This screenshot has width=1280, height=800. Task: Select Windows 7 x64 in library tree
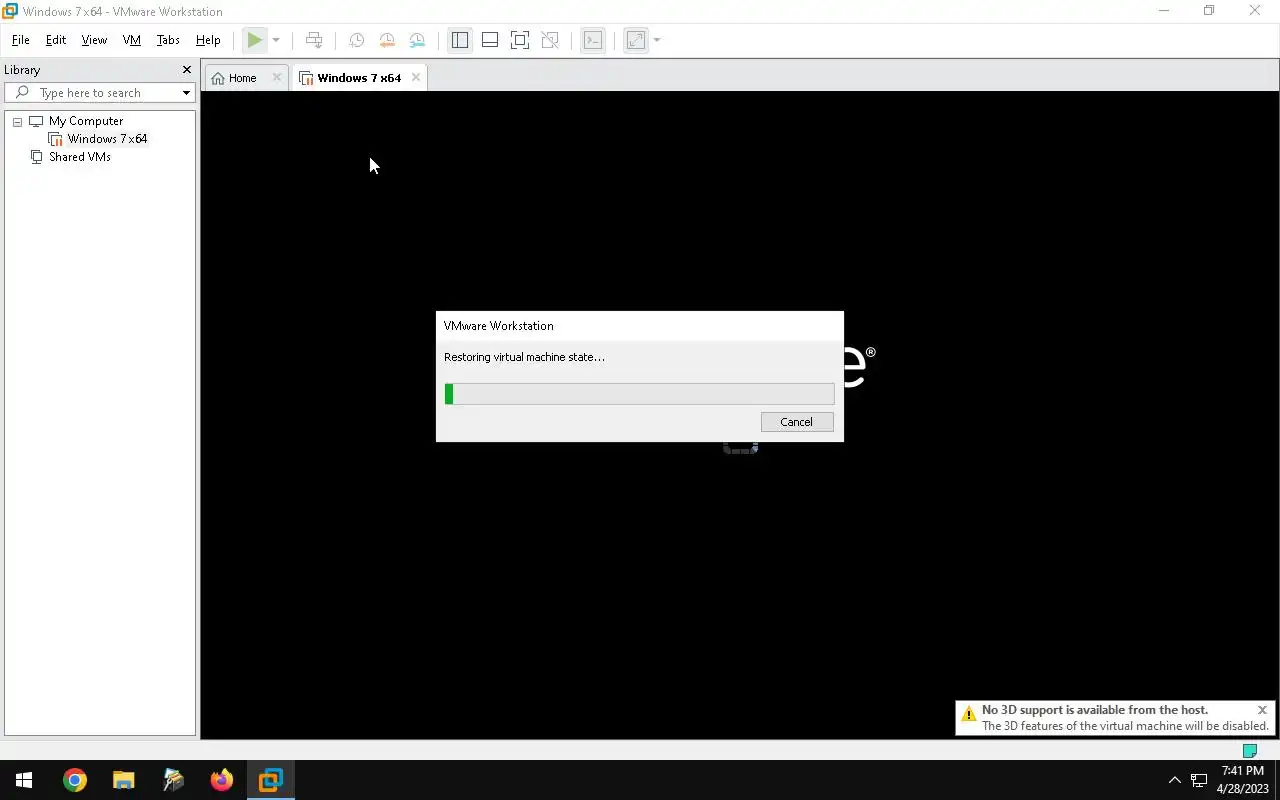click(x=107, y=139)
